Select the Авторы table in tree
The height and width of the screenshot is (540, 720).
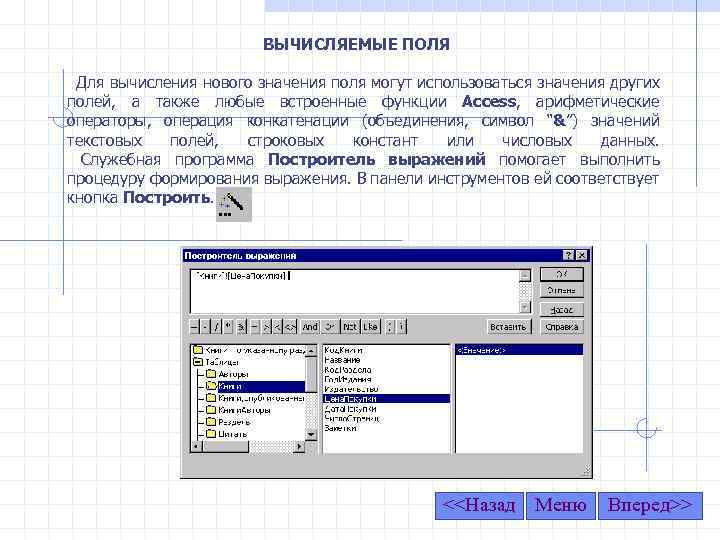[x=233, y=374]
